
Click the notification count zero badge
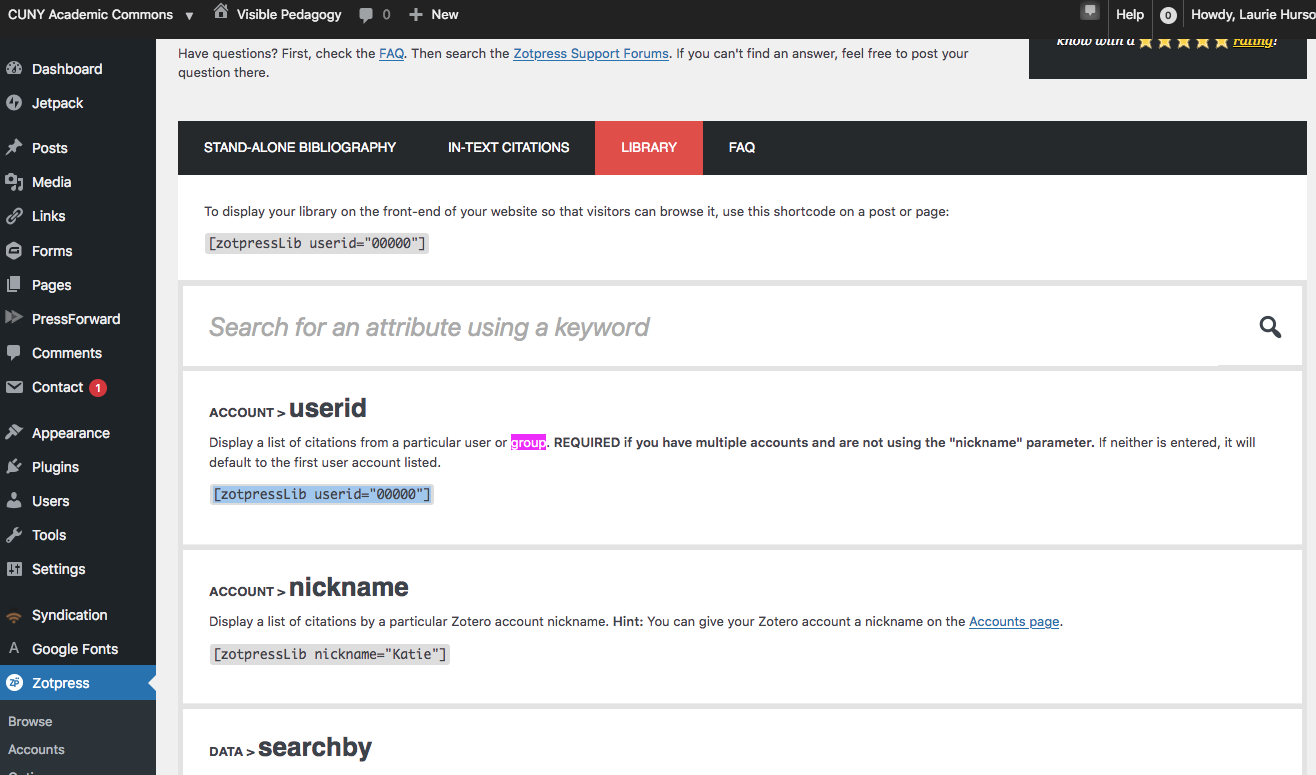coord(1168,15)
